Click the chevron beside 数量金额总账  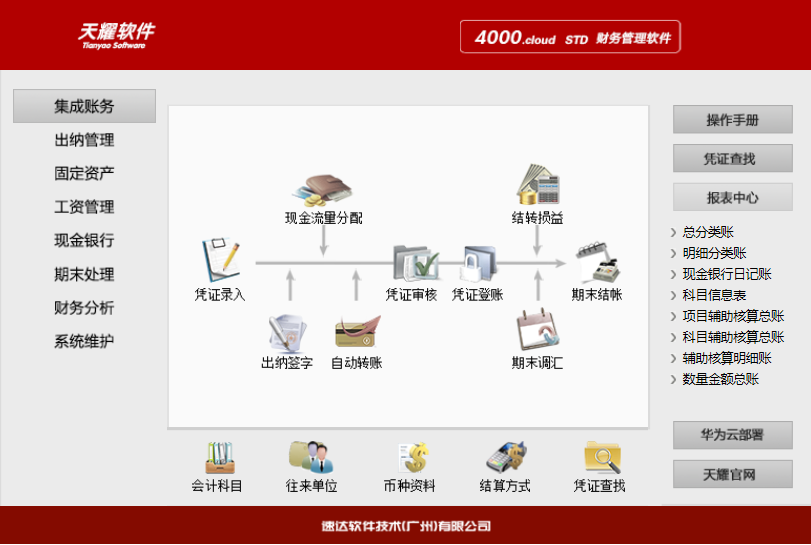[x=673, y=380]
